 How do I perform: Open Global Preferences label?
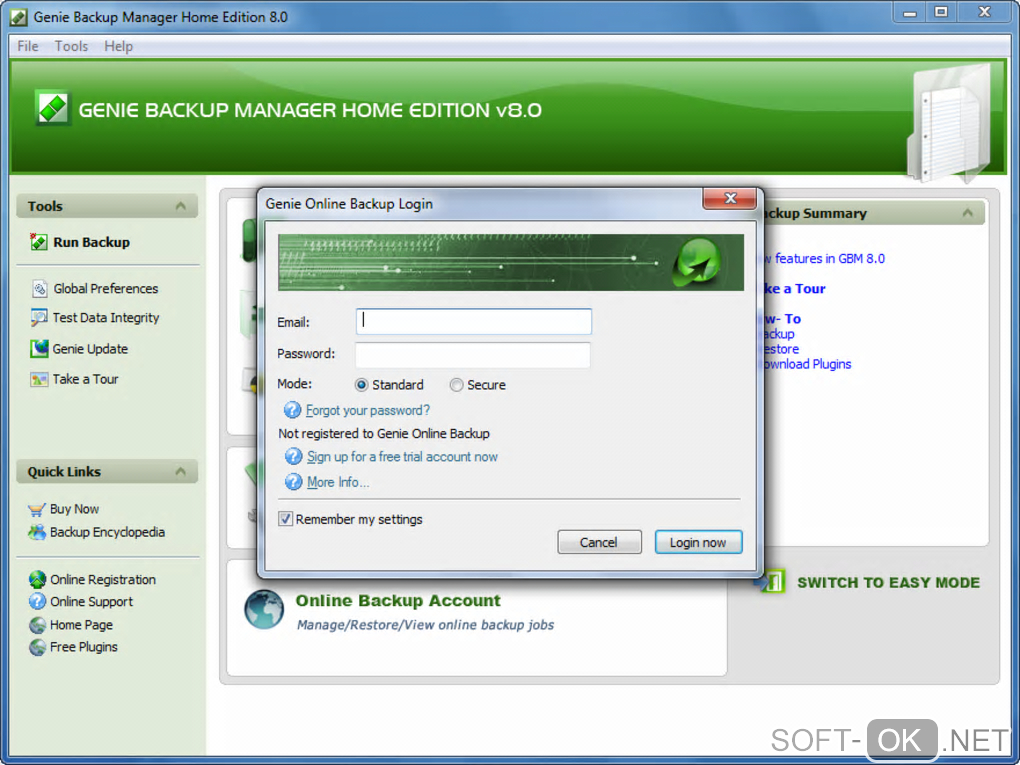pos(106,288)
